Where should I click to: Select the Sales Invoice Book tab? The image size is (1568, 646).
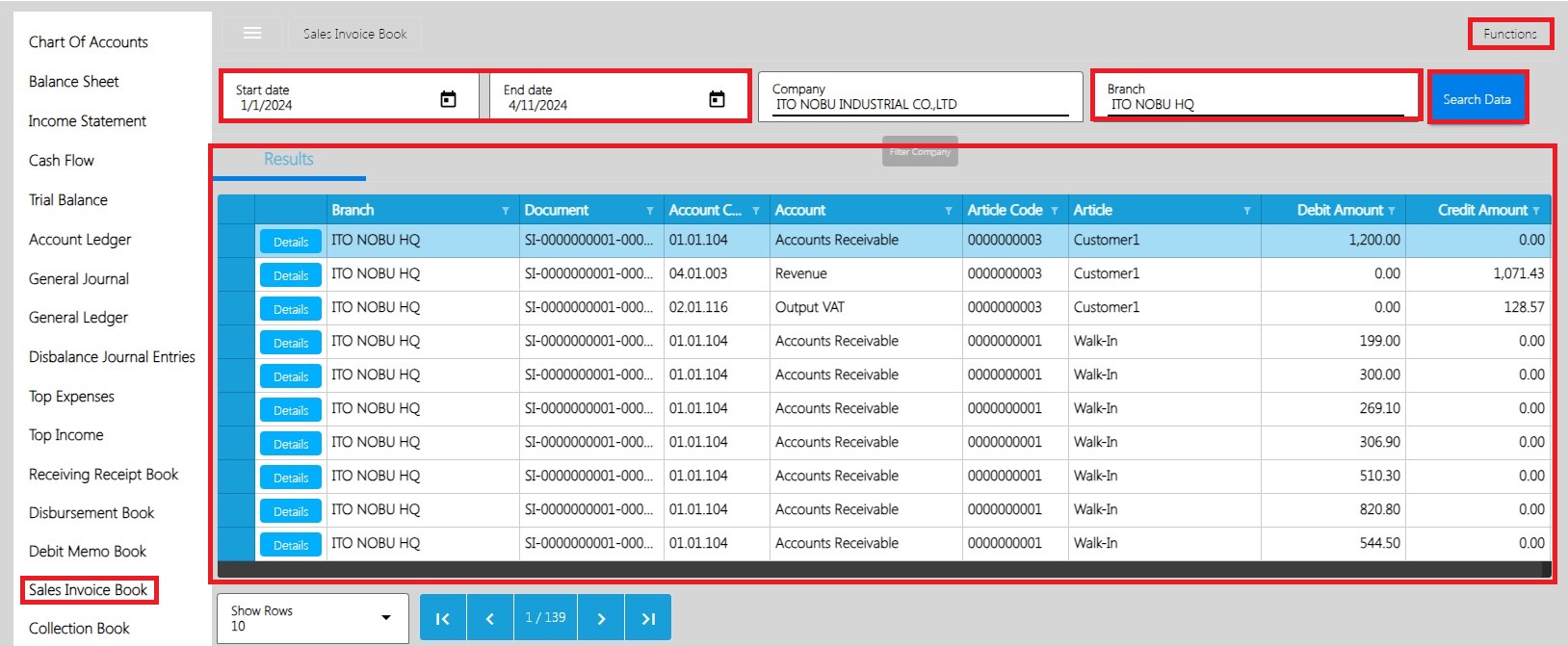(x=354, y=34)
